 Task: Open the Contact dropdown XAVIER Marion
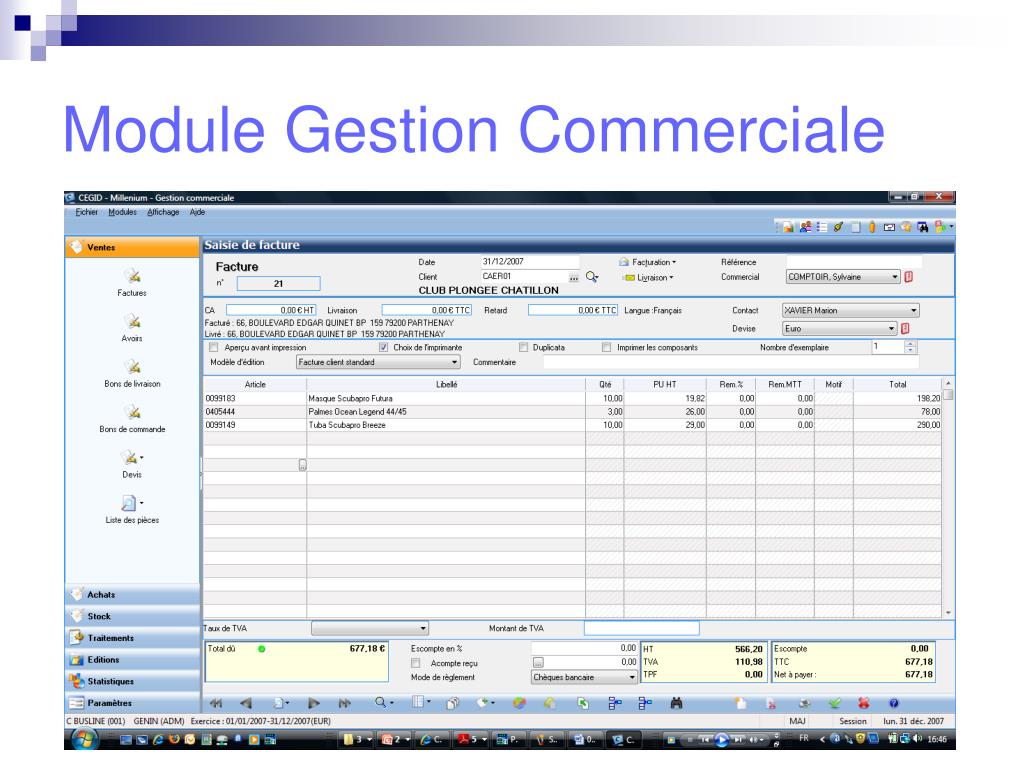(851, 310)
